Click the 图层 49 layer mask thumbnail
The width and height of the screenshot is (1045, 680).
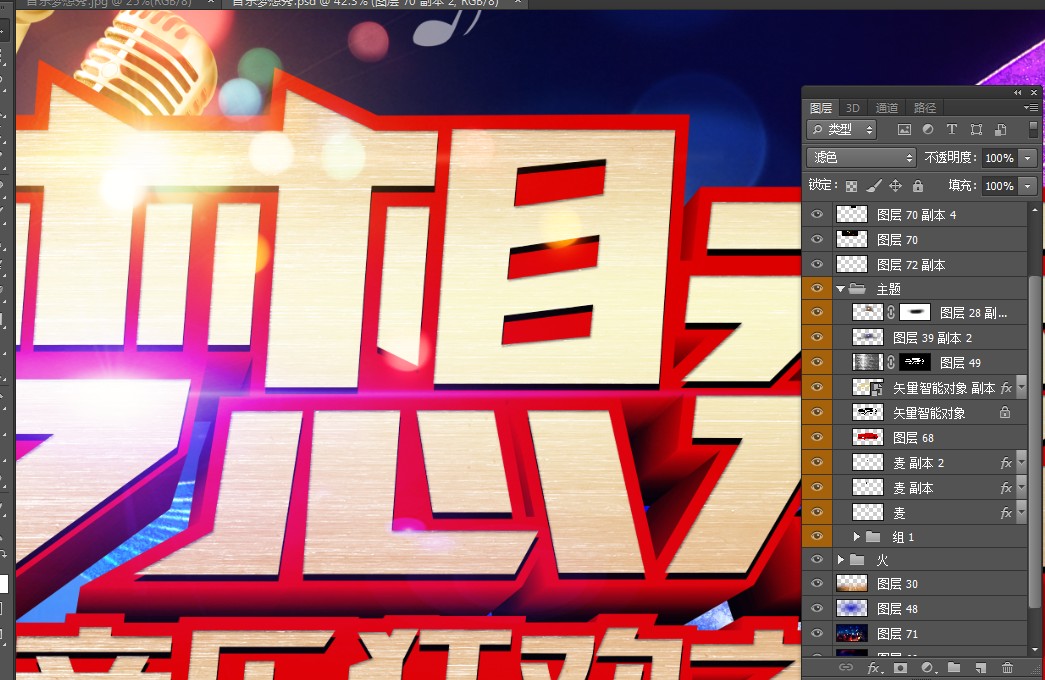tap(915, 362)
